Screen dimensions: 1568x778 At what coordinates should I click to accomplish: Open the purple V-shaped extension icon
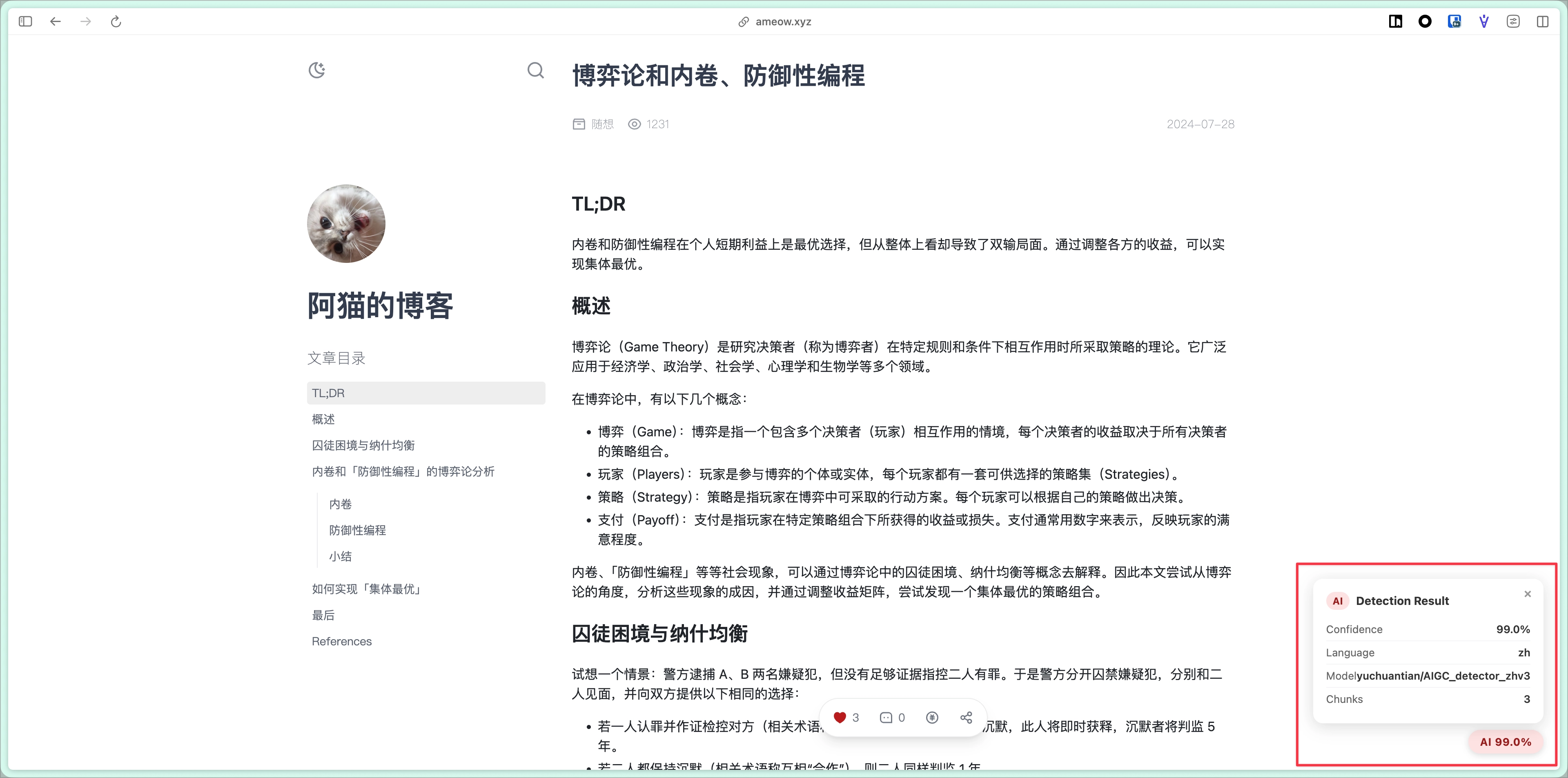pos(1484,22)
